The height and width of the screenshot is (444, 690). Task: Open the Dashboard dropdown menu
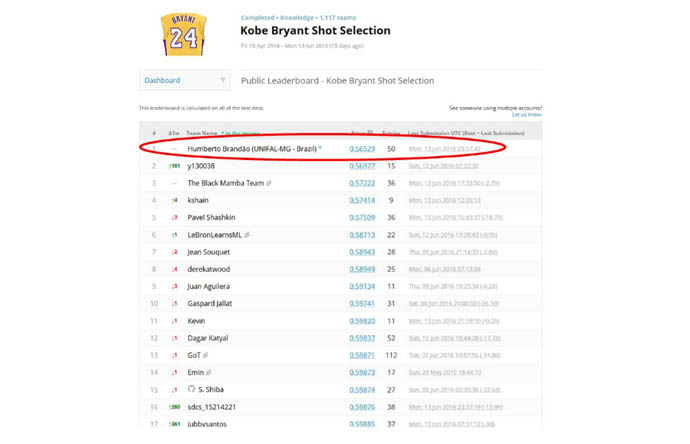coord(184,80)
